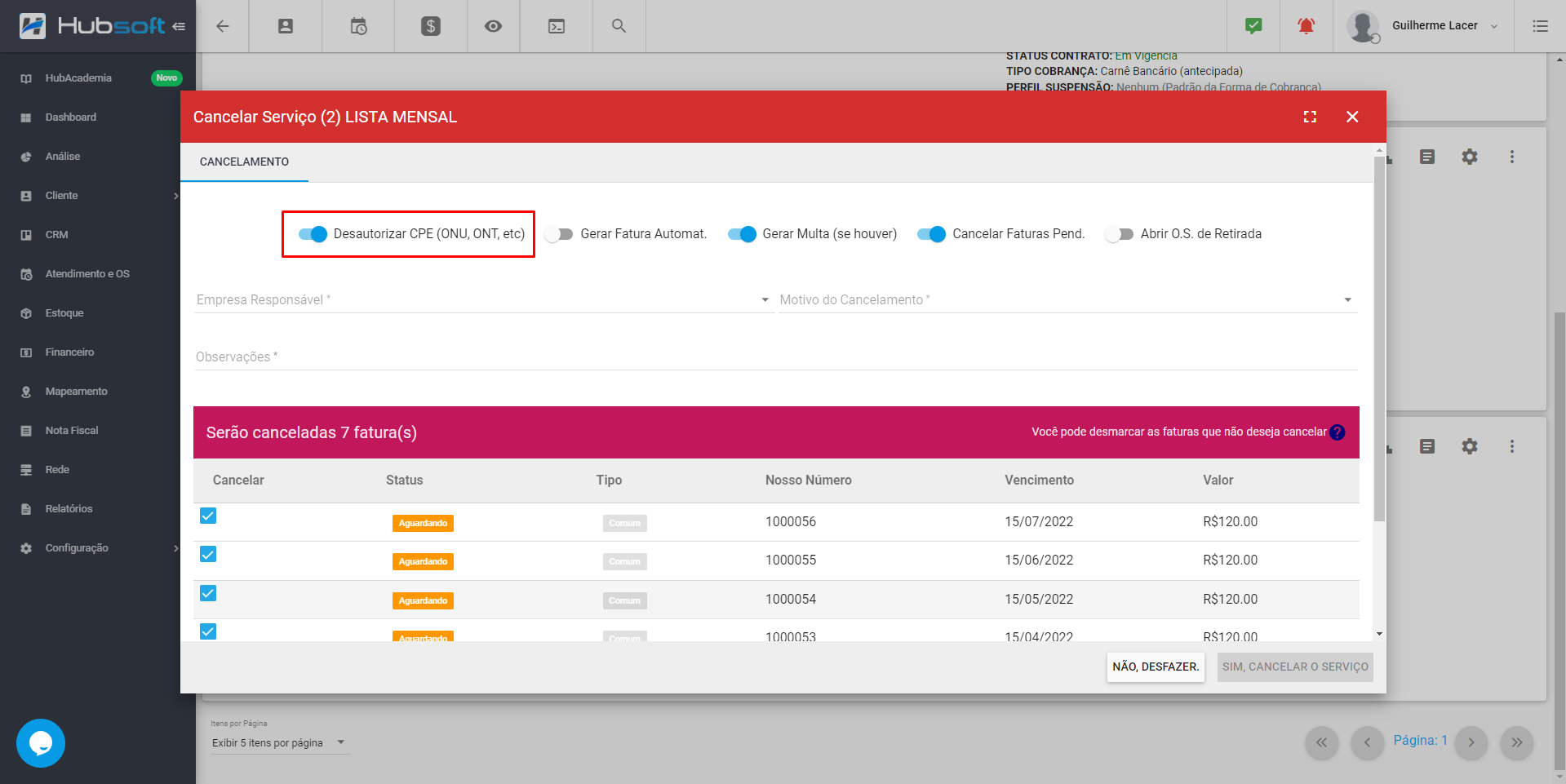Open Estoque in sidebar
1566x784 pixels.
point(98,313)
